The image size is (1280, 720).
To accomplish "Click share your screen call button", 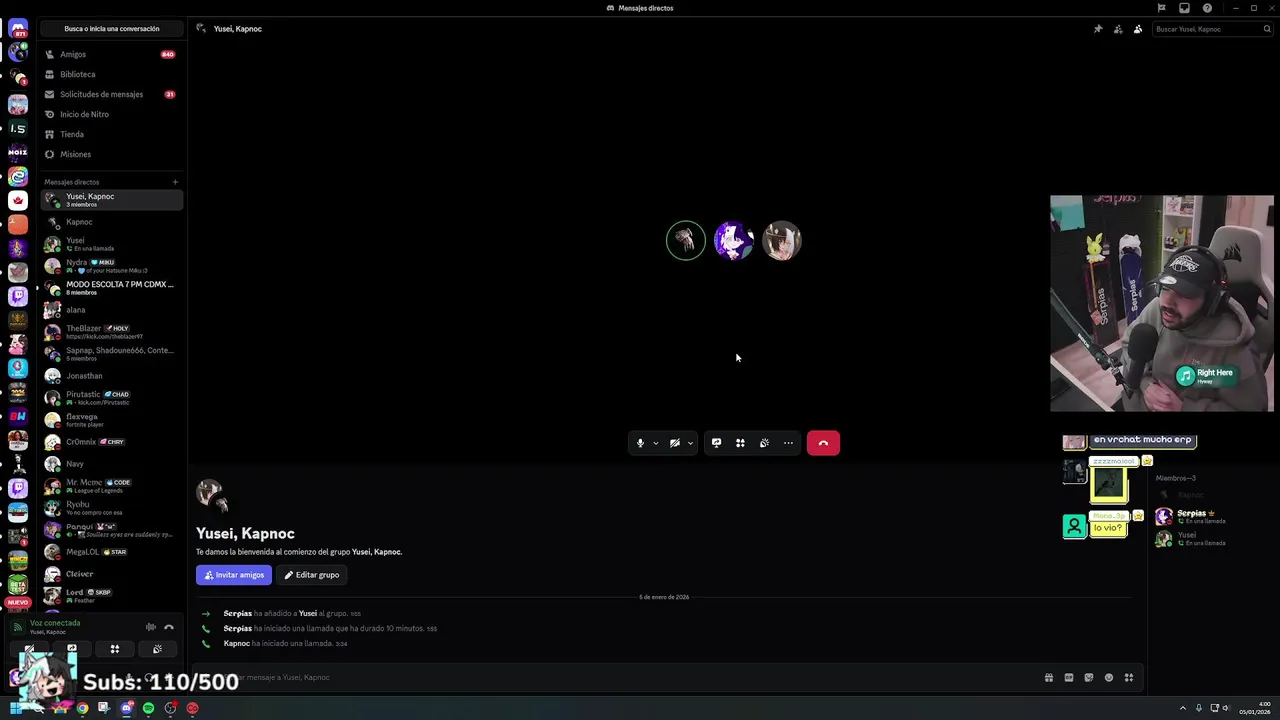I will point(716,443).
